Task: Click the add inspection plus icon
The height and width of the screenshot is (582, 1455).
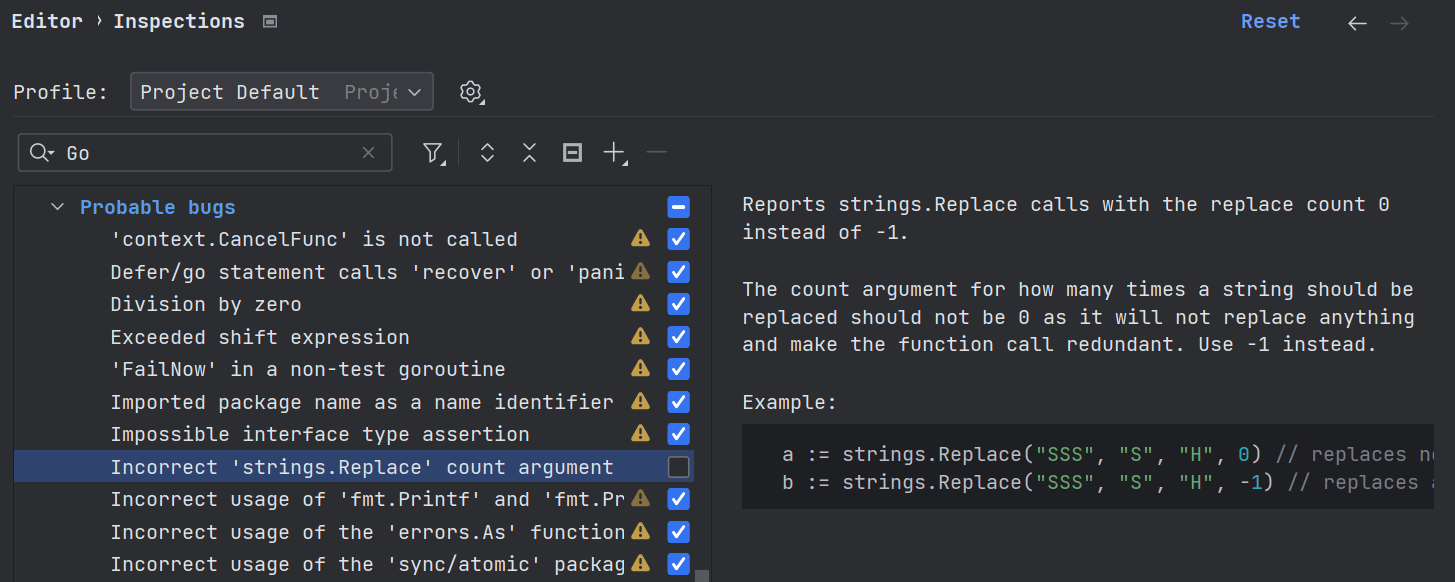Action: point(613,153)
